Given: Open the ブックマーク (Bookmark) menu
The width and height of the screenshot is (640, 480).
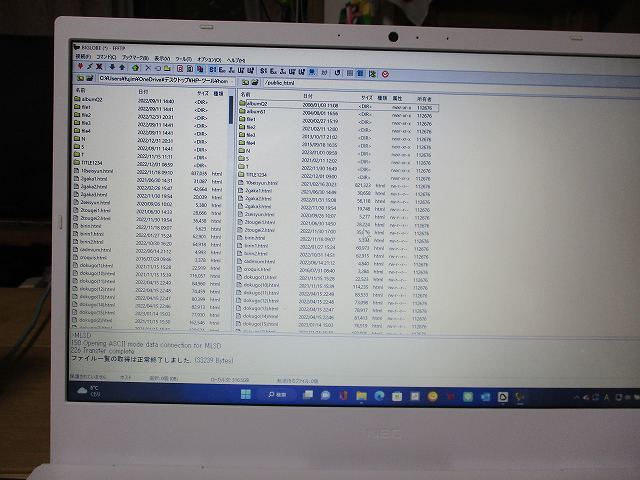Looking at the screenshot, I should pos(136,57).
